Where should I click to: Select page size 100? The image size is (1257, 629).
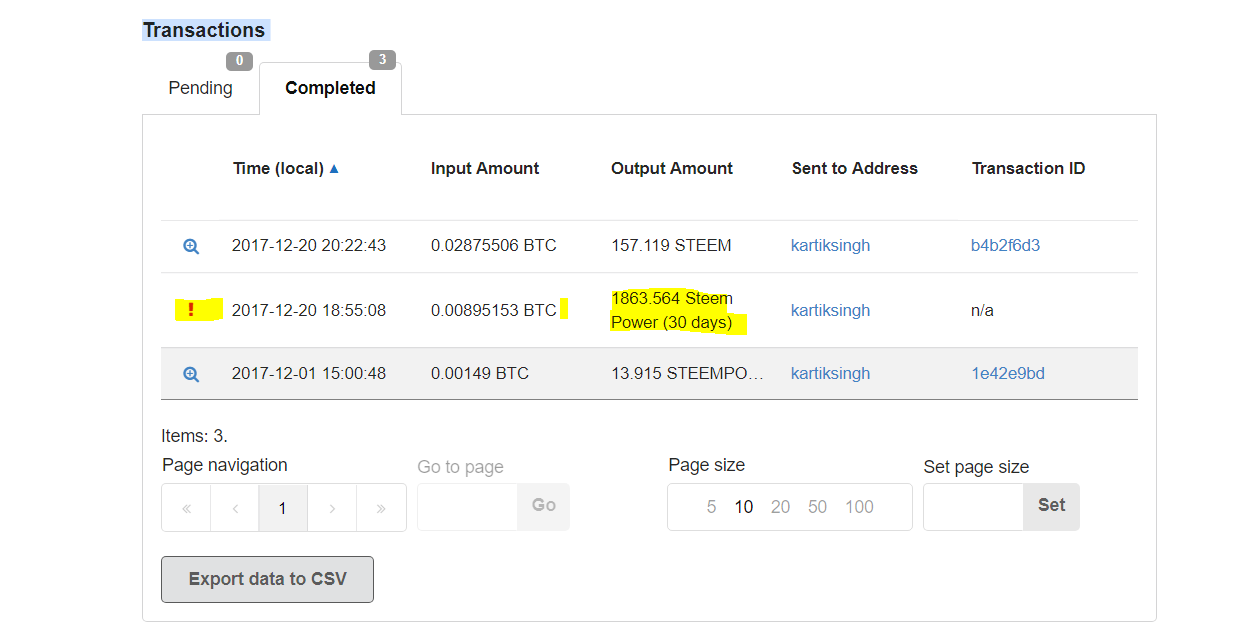(x=859, y=507)
